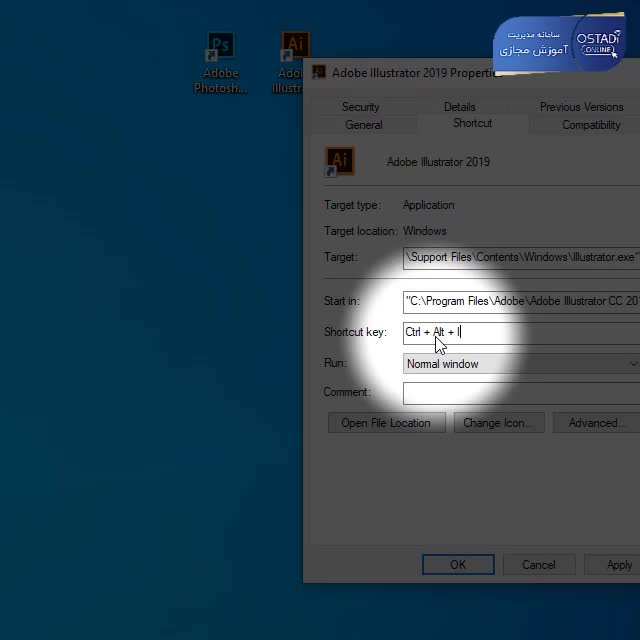Click the empty Comment field

tap(520, 392)
